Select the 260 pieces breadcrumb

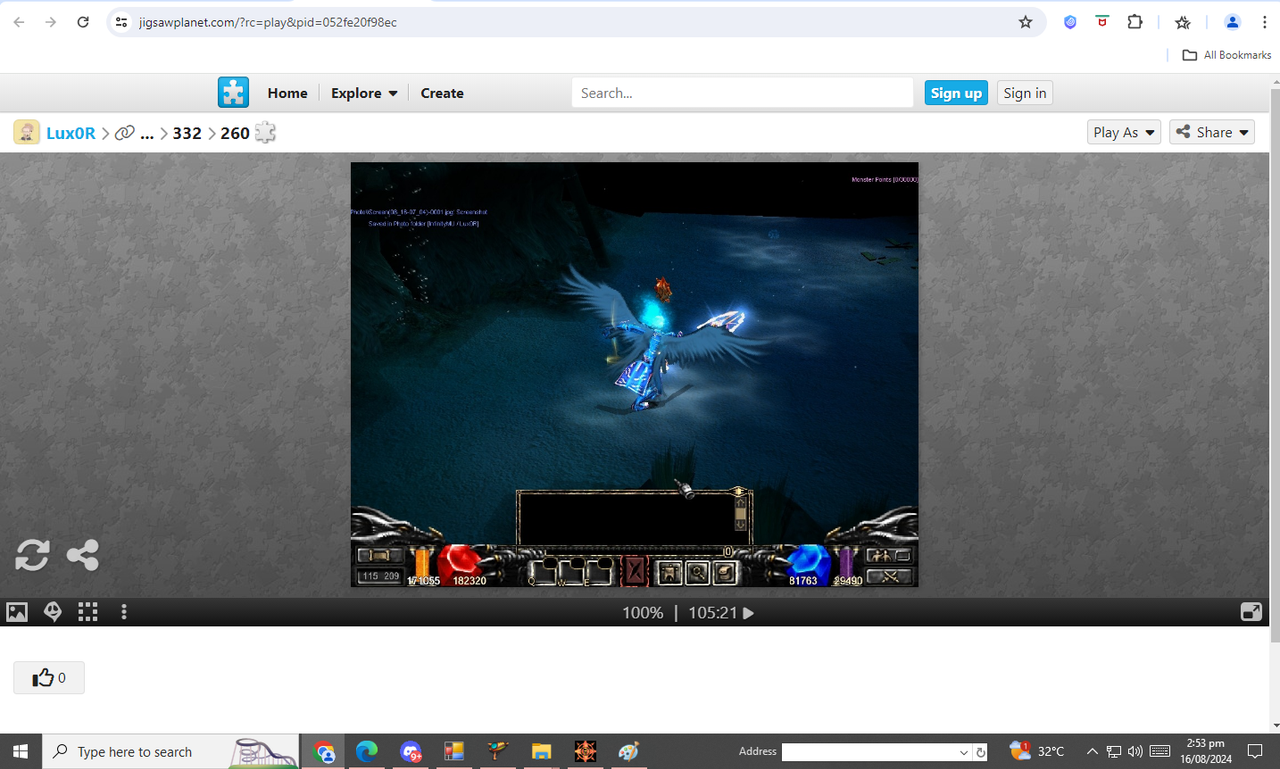(x=235, y=132)
